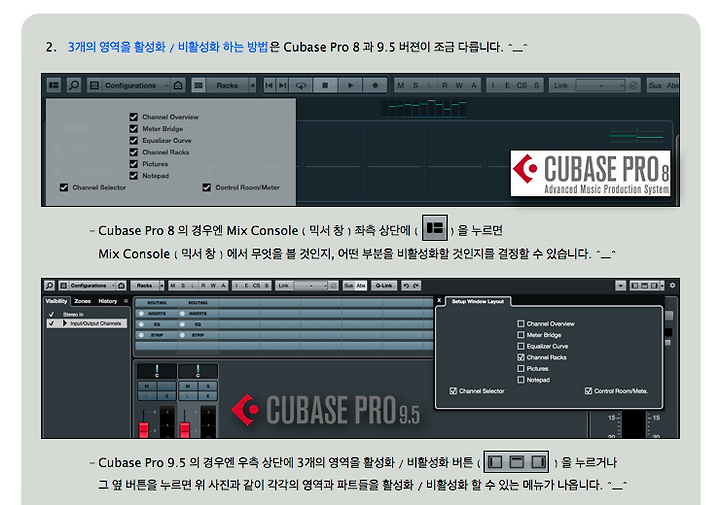720x505 pixels.
Task: Click Q-Link button in Cubase 9.5 toolbar
Action: pyautogui.click(x=384, y=286)
